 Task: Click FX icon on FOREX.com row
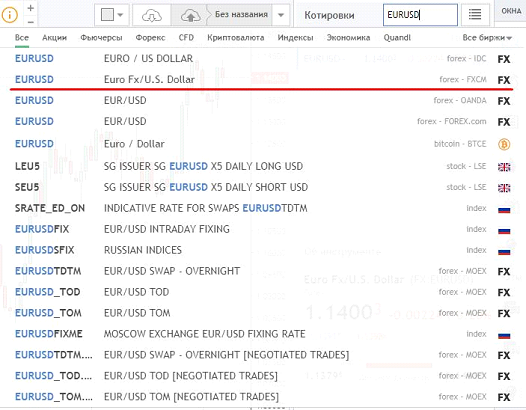(x=504, y=122)
